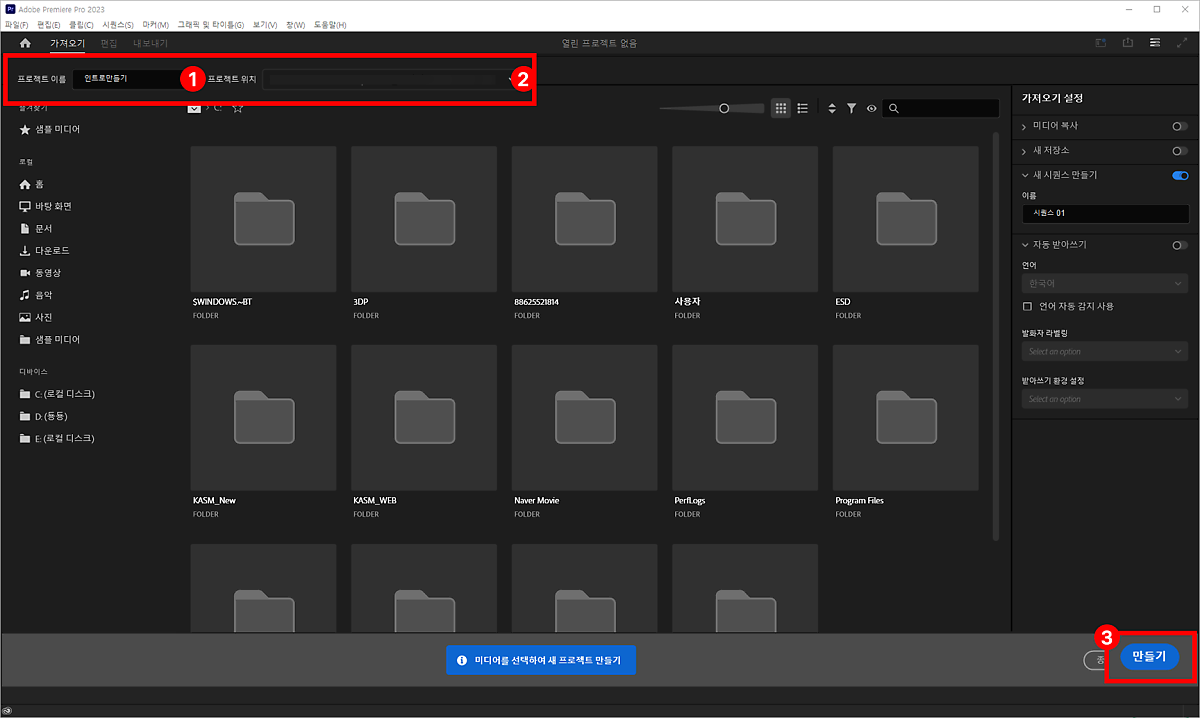Open the workspaces icon at top right
Viewport: 1200px width, 718px height.
1155,43
